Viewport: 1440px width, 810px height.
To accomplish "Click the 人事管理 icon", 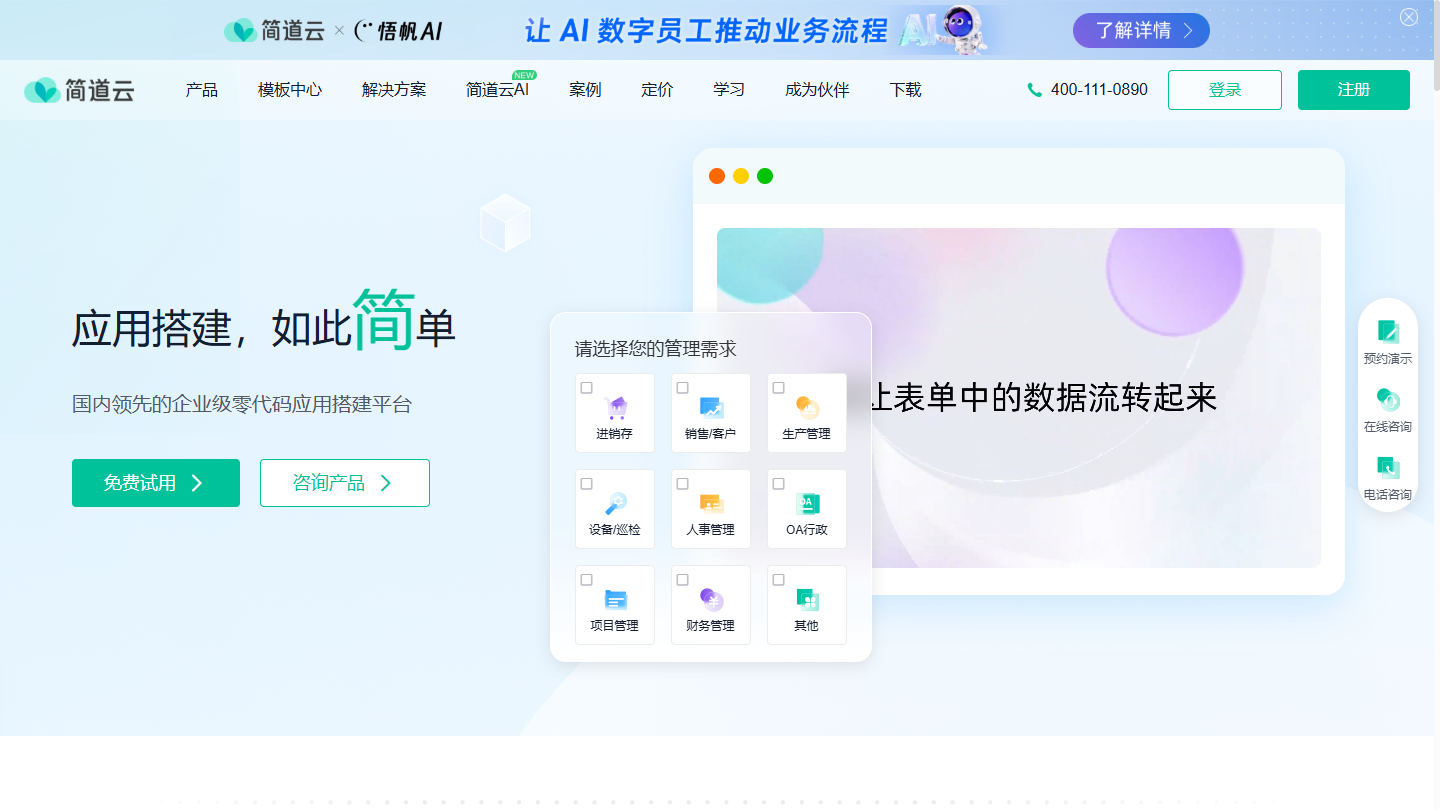I will pyautogui.click(x=711, y=504).
